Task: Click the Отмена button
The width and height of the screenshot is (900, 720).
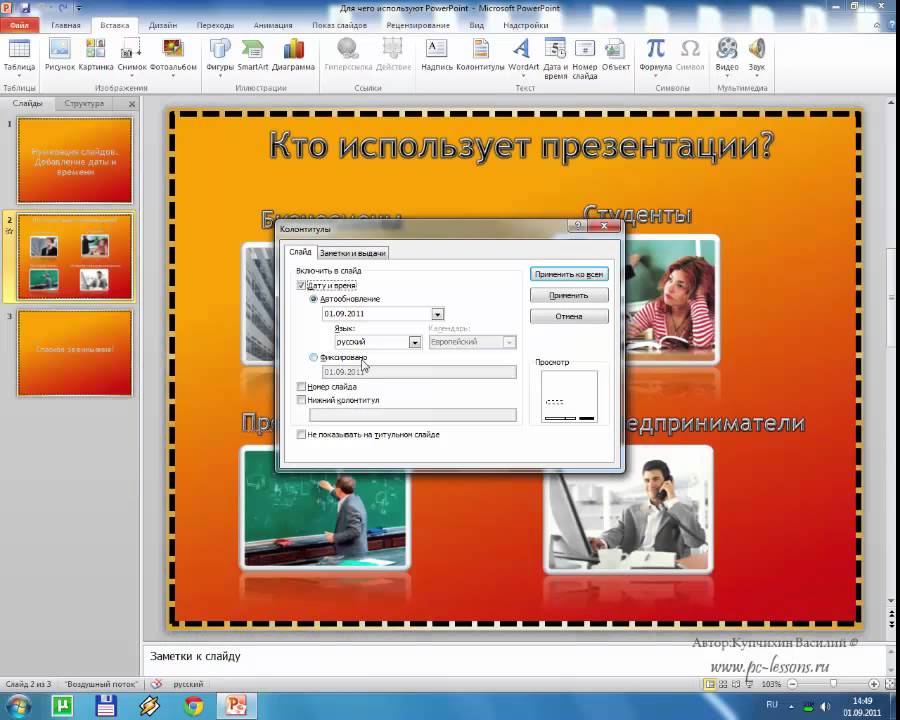Action: [569, 316]
